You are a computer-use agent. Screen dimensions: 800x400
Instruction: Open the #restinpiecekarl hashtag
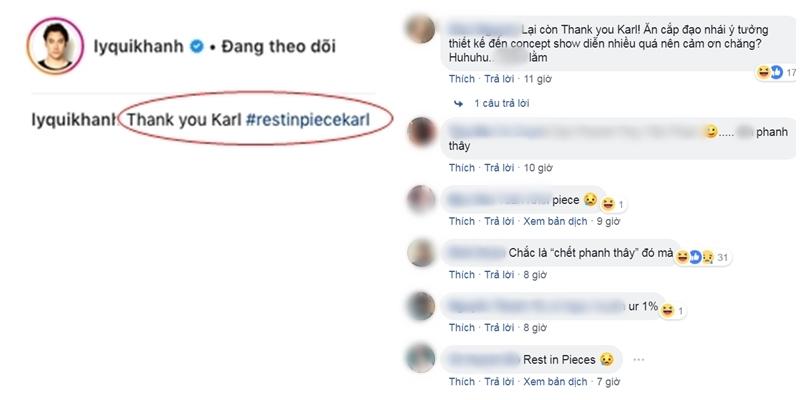pos(307,120)
